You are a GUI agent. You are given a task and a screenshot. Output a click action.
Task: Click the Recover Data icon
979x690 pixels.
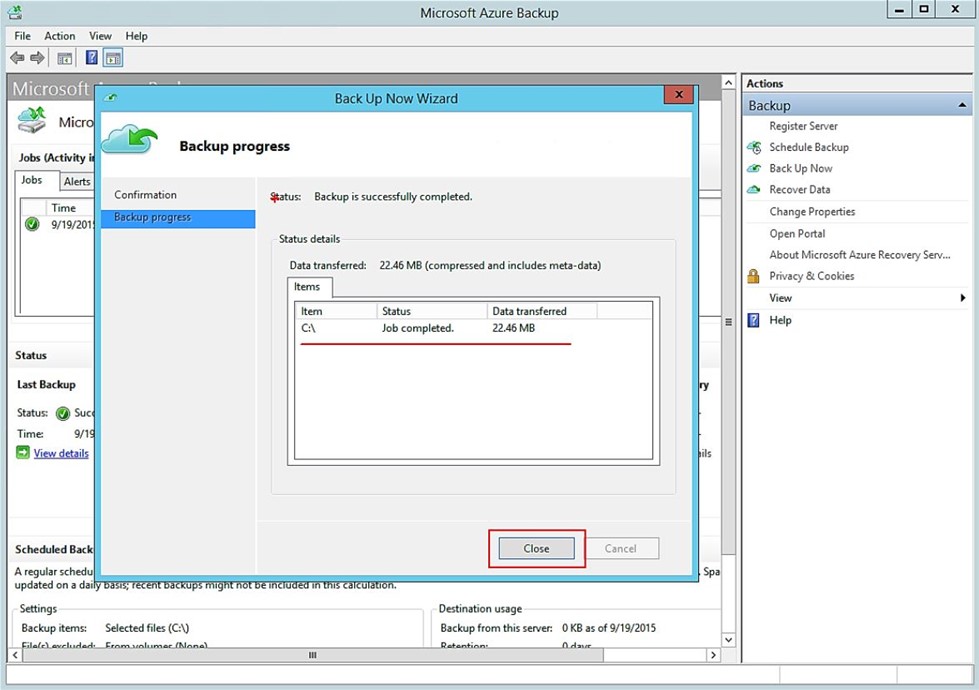pyautogui.click(x=754, y=189)
